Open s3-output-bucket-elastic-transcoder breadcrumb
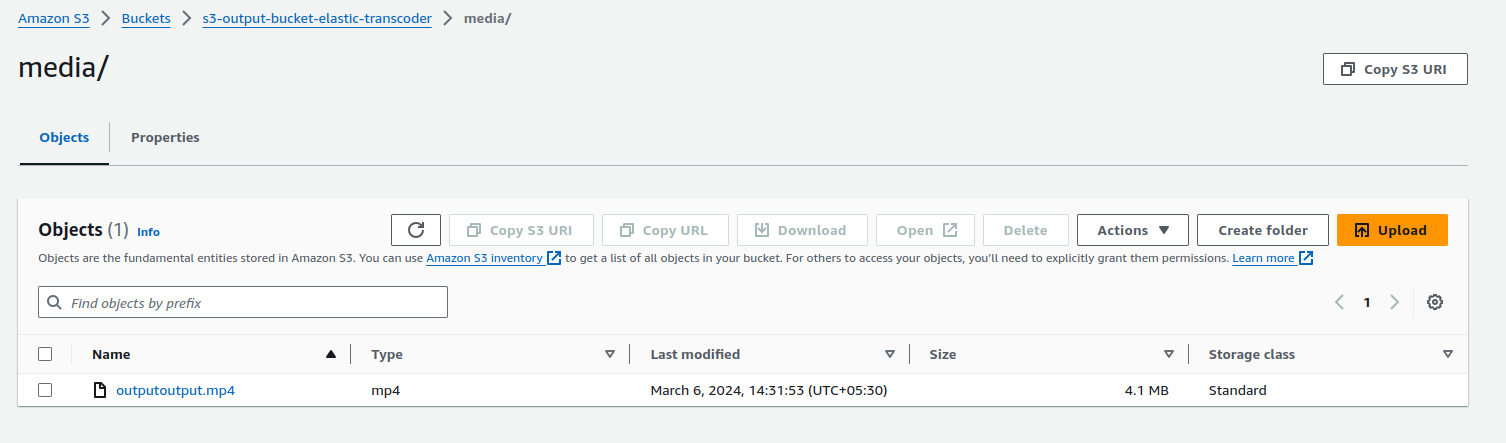Viewport: 1506px width, 443px height. [317, 19]
